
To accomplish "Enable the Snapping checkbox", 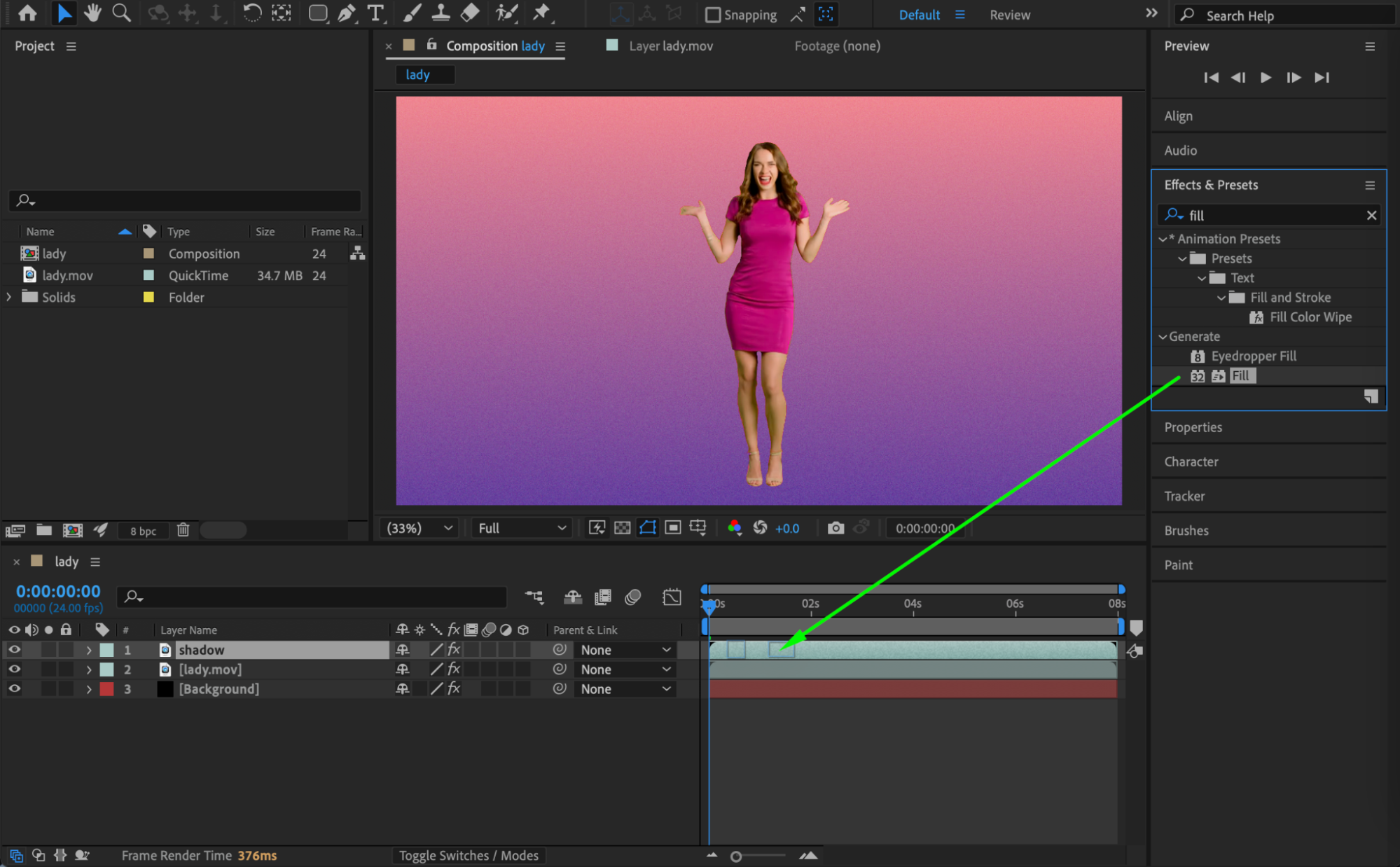I will tap(712, 15).
